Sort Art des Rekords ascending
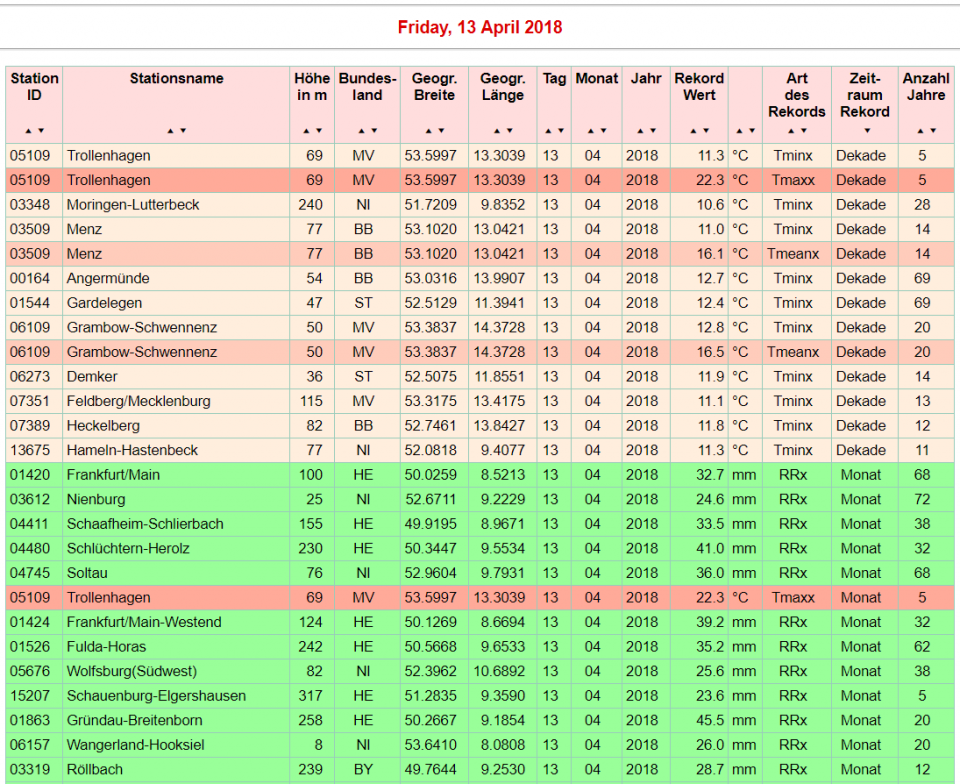 (791, 131)
